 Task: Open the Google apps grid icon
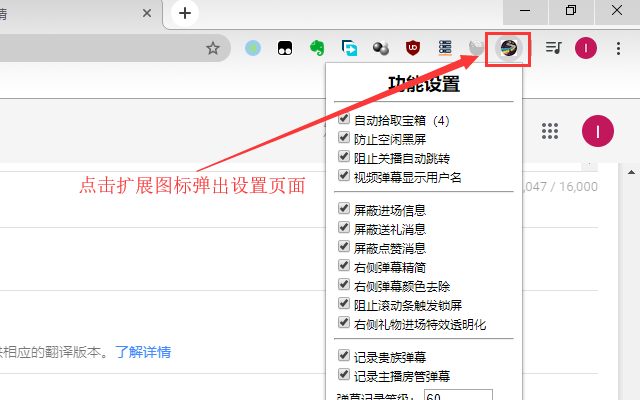[550, 131]
